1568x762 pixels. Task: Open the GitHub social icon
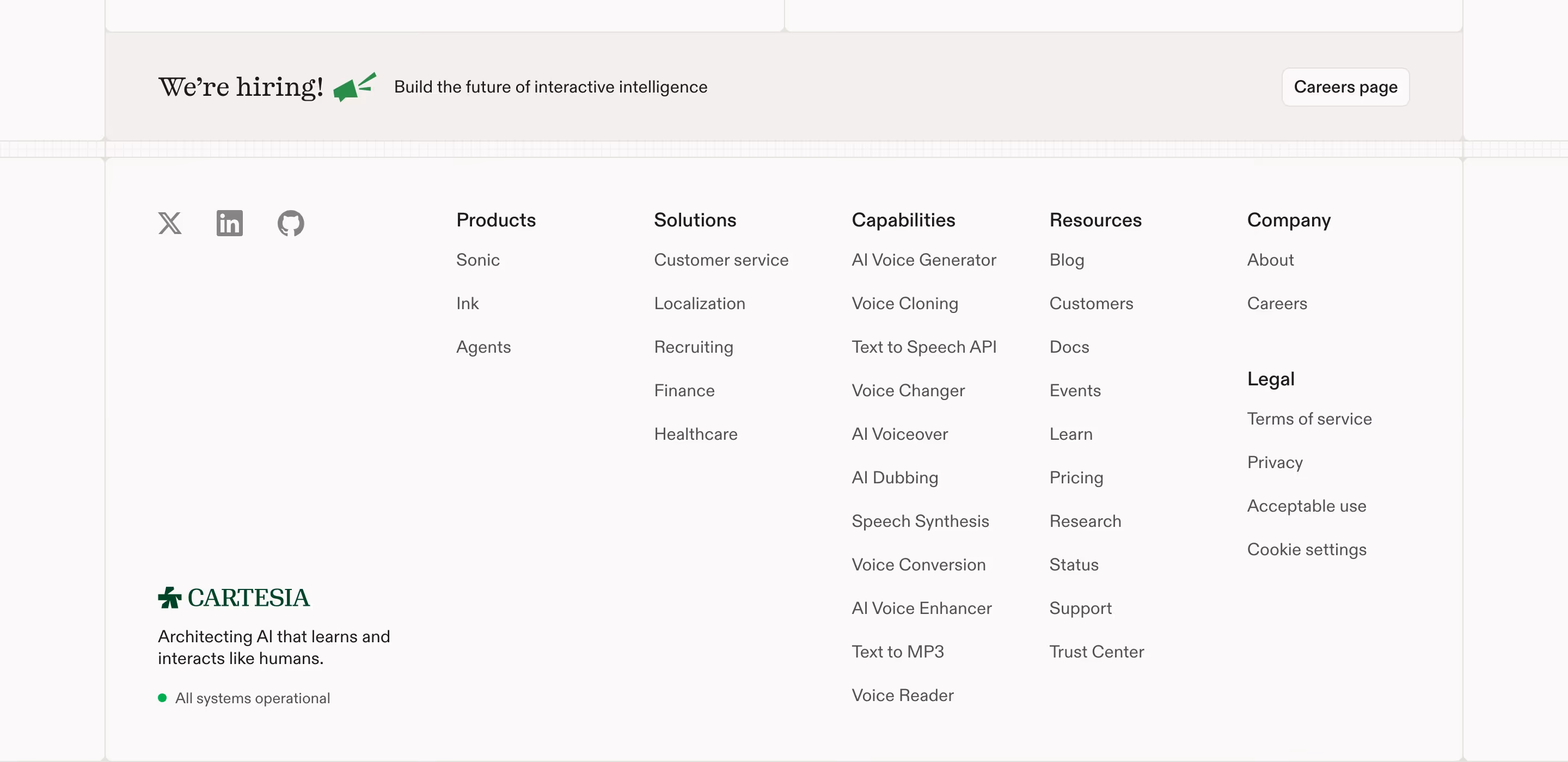tap(291, 223)
